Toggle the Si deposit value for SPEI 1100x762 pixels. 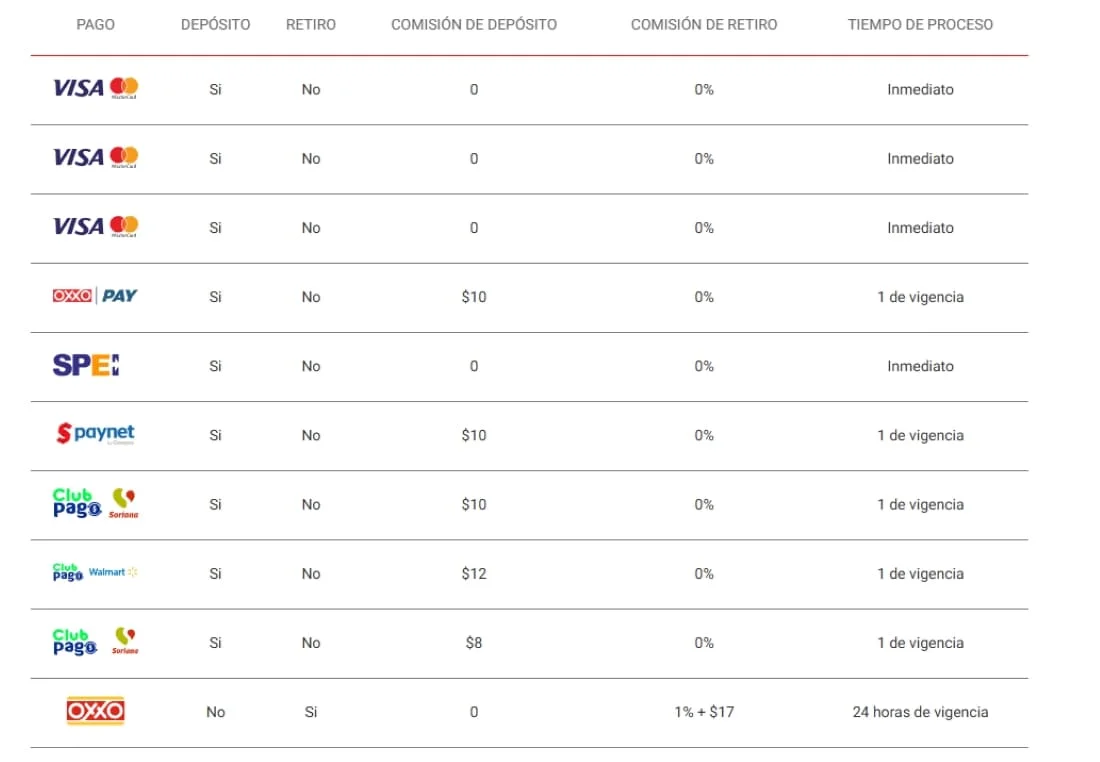click(x=216, y=366)
